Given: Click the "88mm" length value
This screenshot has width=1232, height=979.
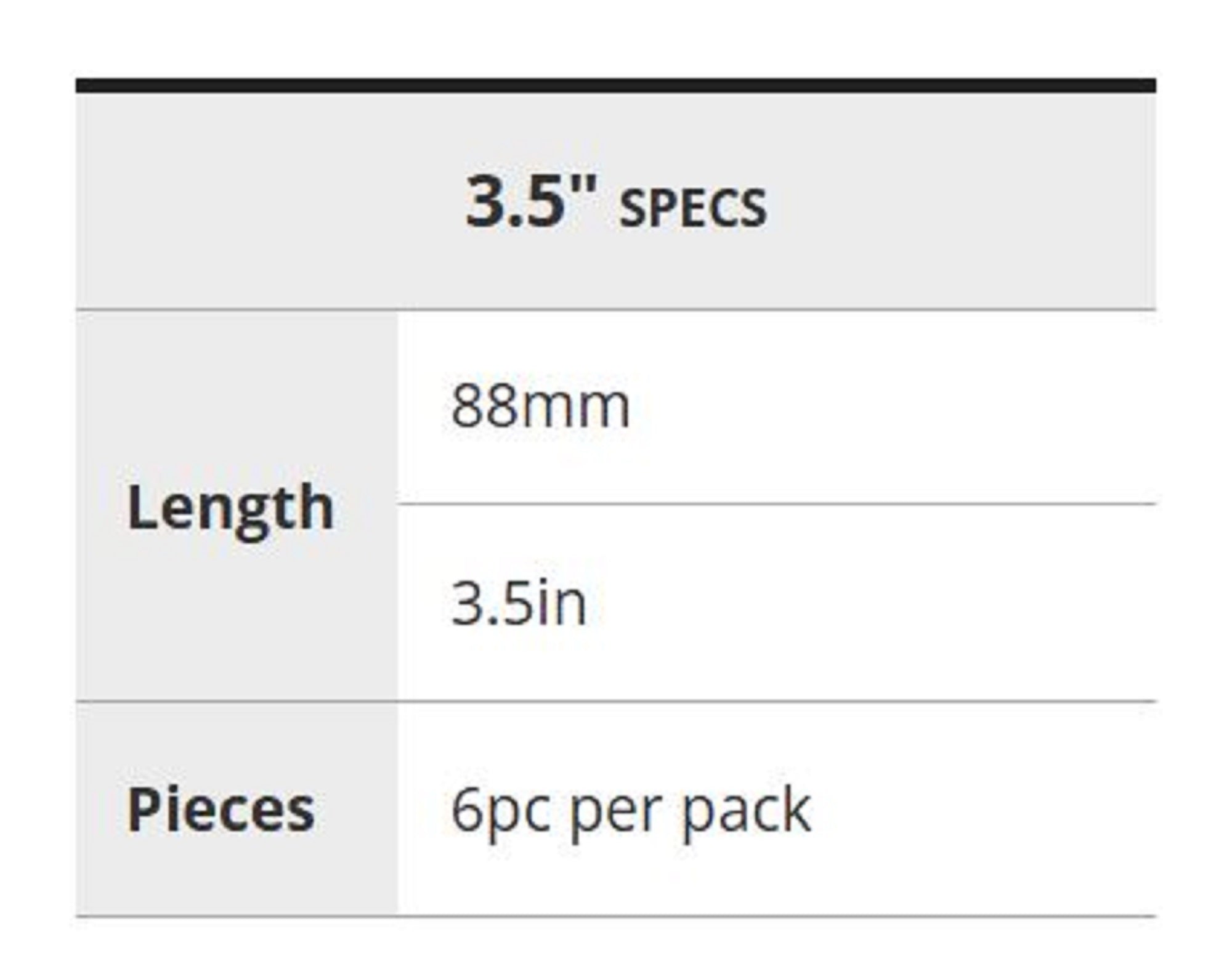Looking at the screenshot, I should tap(540, 407).
